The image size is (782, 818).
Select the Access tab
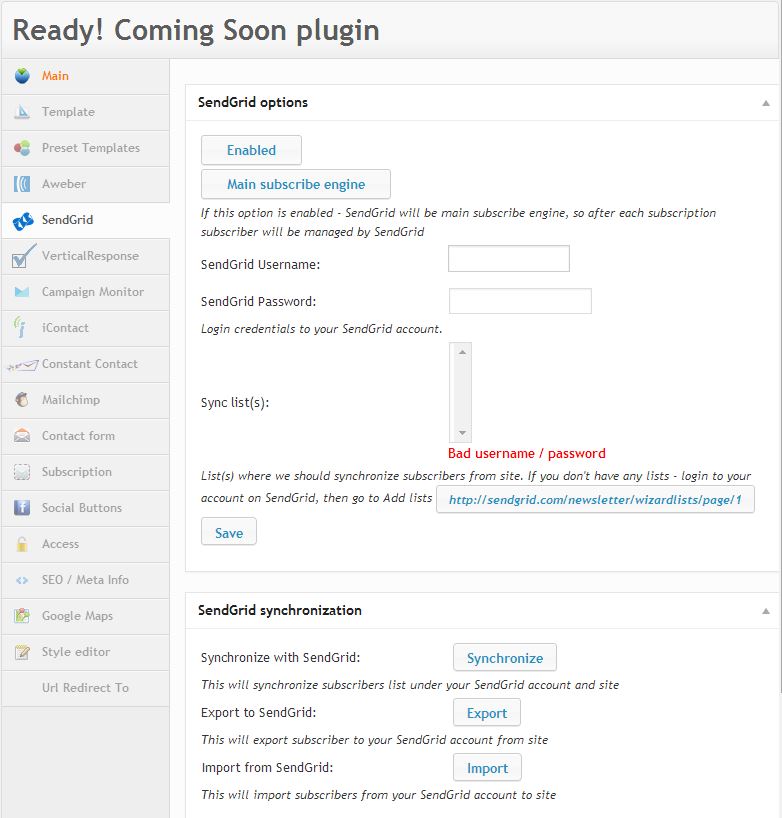point(86,544)
